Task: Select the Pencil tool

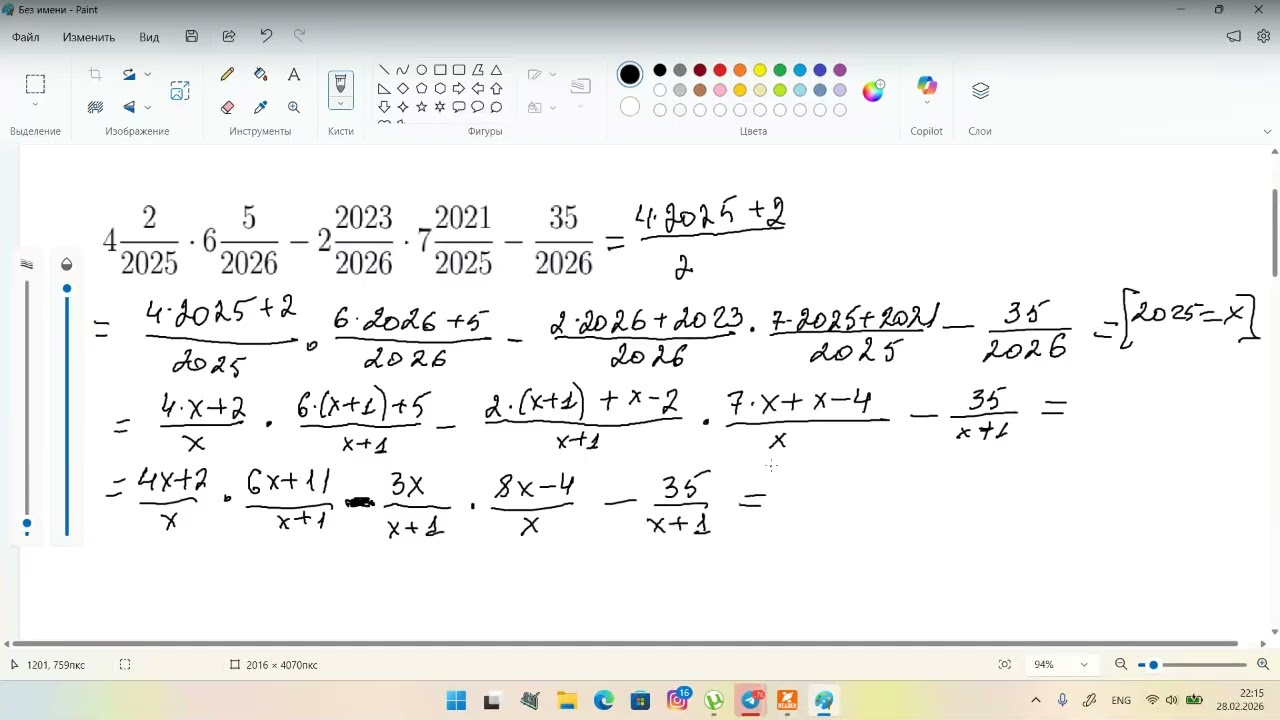Action: (x=227, y=74)
